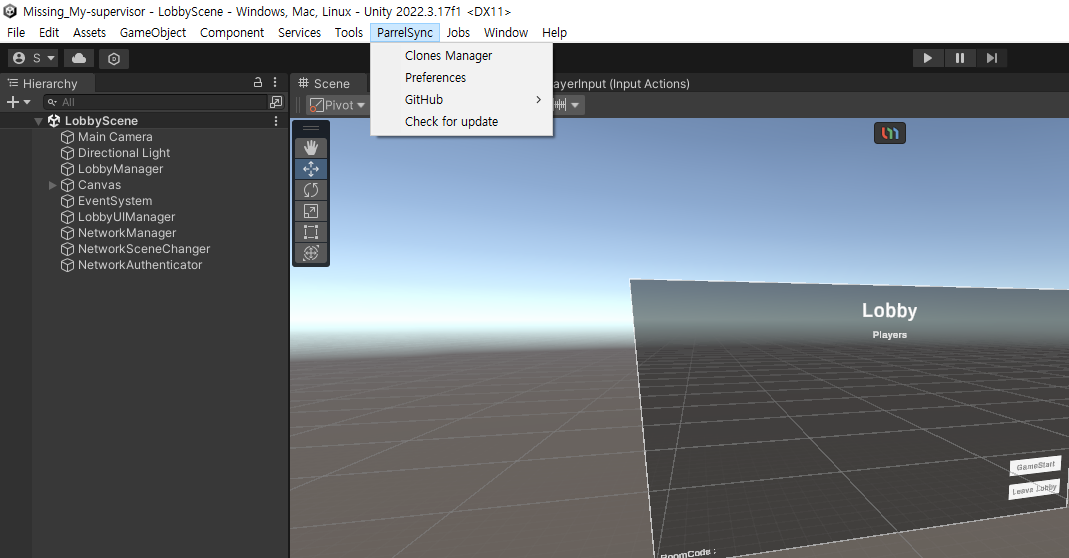Open the LobbyScene options kebab menu
1069x558 pixels.
point(275,121)
